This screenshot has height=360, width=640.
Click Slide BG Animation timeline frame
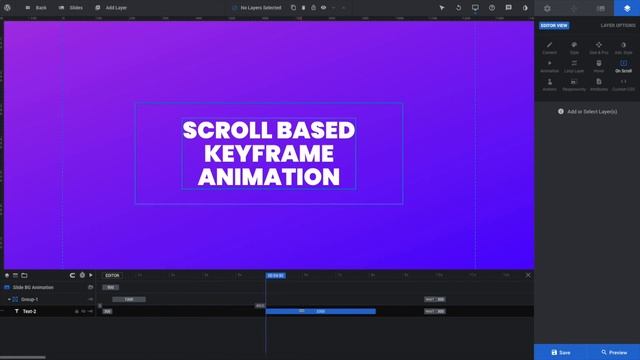pyautogui.click(x=111, y=287)
